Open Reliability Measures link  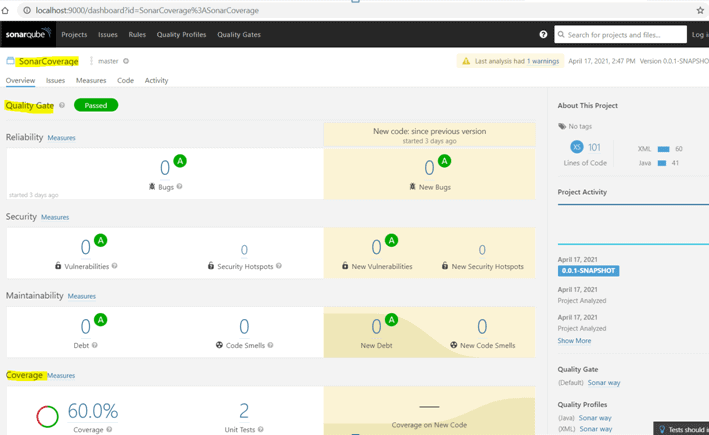(x=61, y=138)
